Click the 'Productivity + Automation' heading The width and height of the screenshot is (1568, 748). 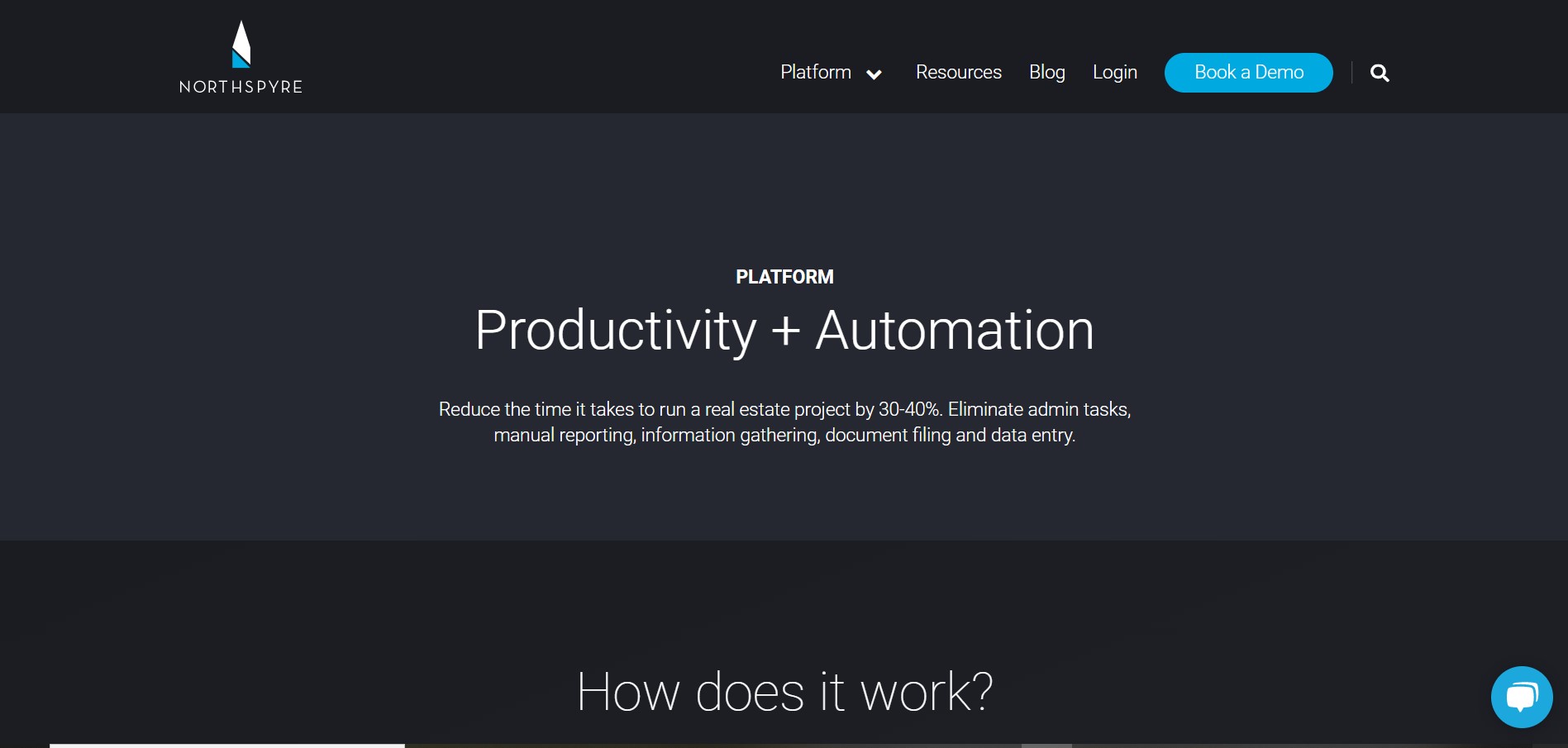784,331
